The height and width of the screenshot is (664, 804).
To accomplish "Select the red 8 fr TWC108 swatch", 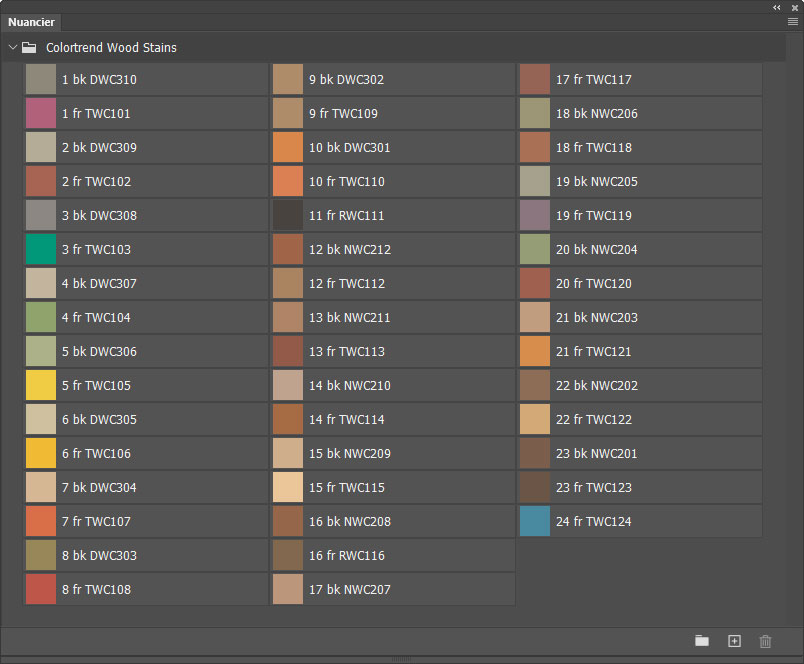I will [x=41, y=589].
